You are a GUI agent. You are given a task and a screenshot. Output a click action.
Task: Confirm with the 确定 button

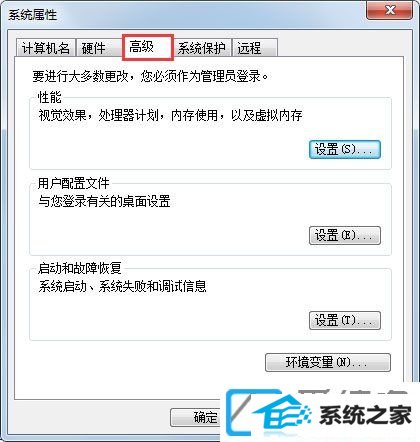coord(197,417)
